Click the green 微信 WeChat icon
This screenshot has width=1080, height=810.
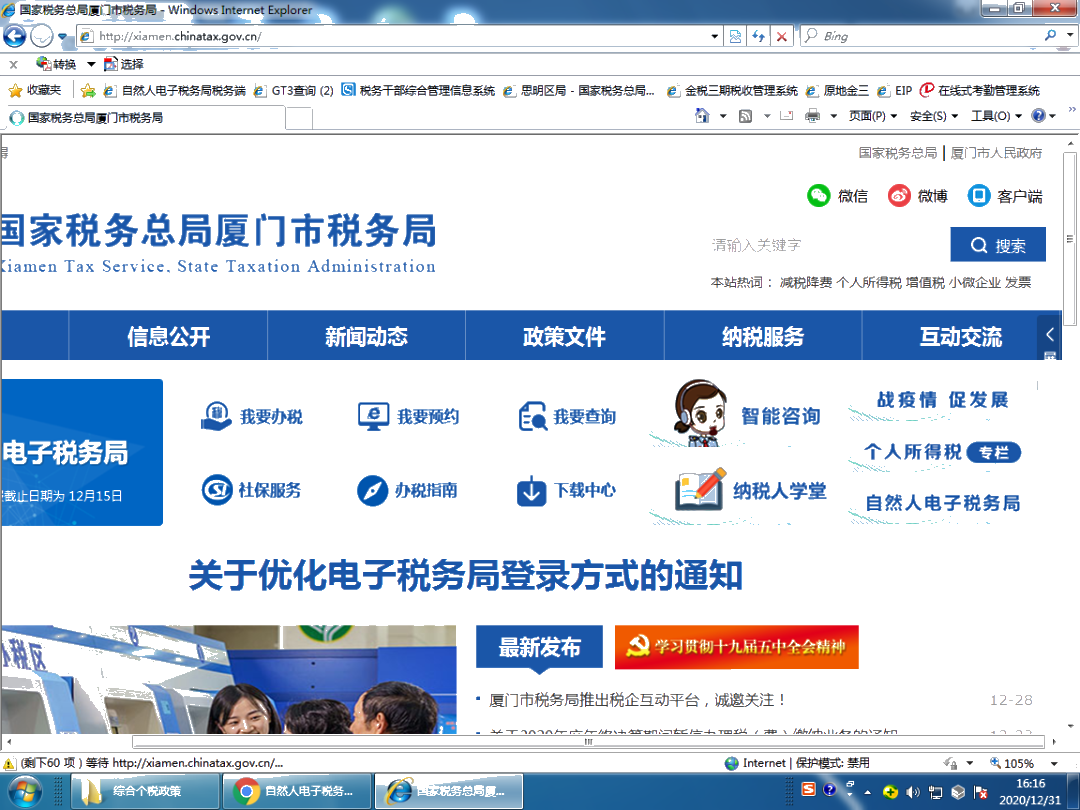tap(820, 195)
